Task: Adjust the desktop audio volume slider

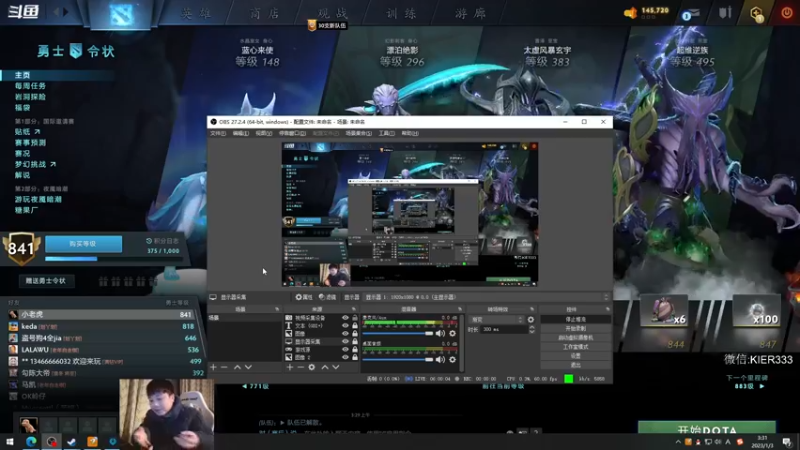Action: click(398, 359)
